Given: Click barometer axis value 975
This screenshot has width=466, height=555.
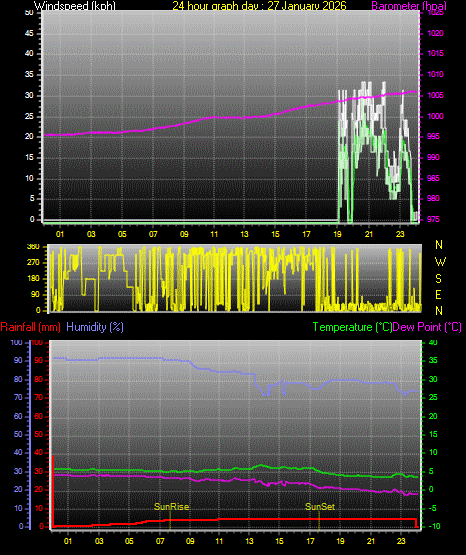Looking at the screenshot, I should tap(433, 219).
